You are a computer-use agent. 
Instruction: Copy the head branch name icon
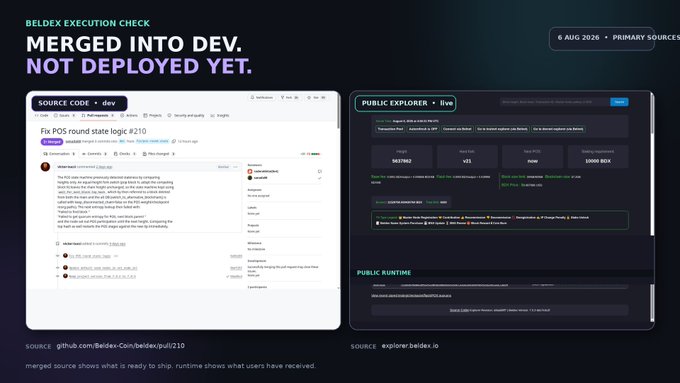tap(174, 141)
